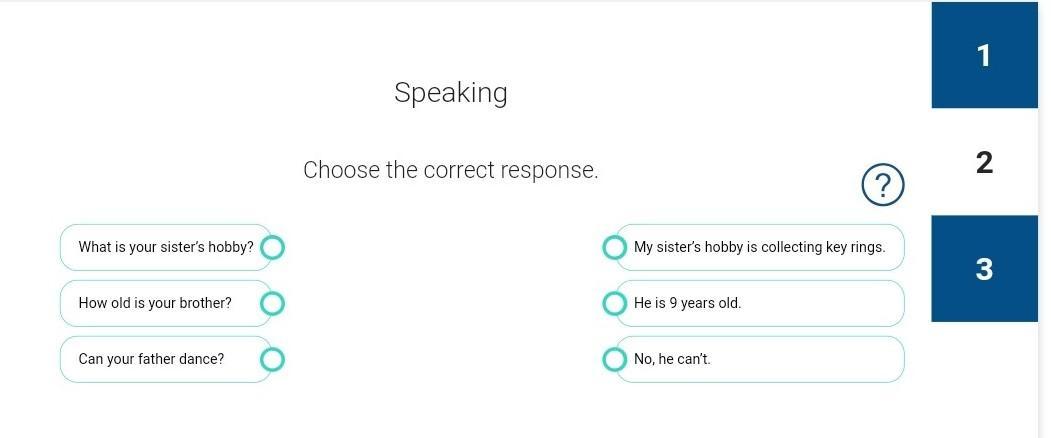Go to page 1 tab

tap(984, 55)
